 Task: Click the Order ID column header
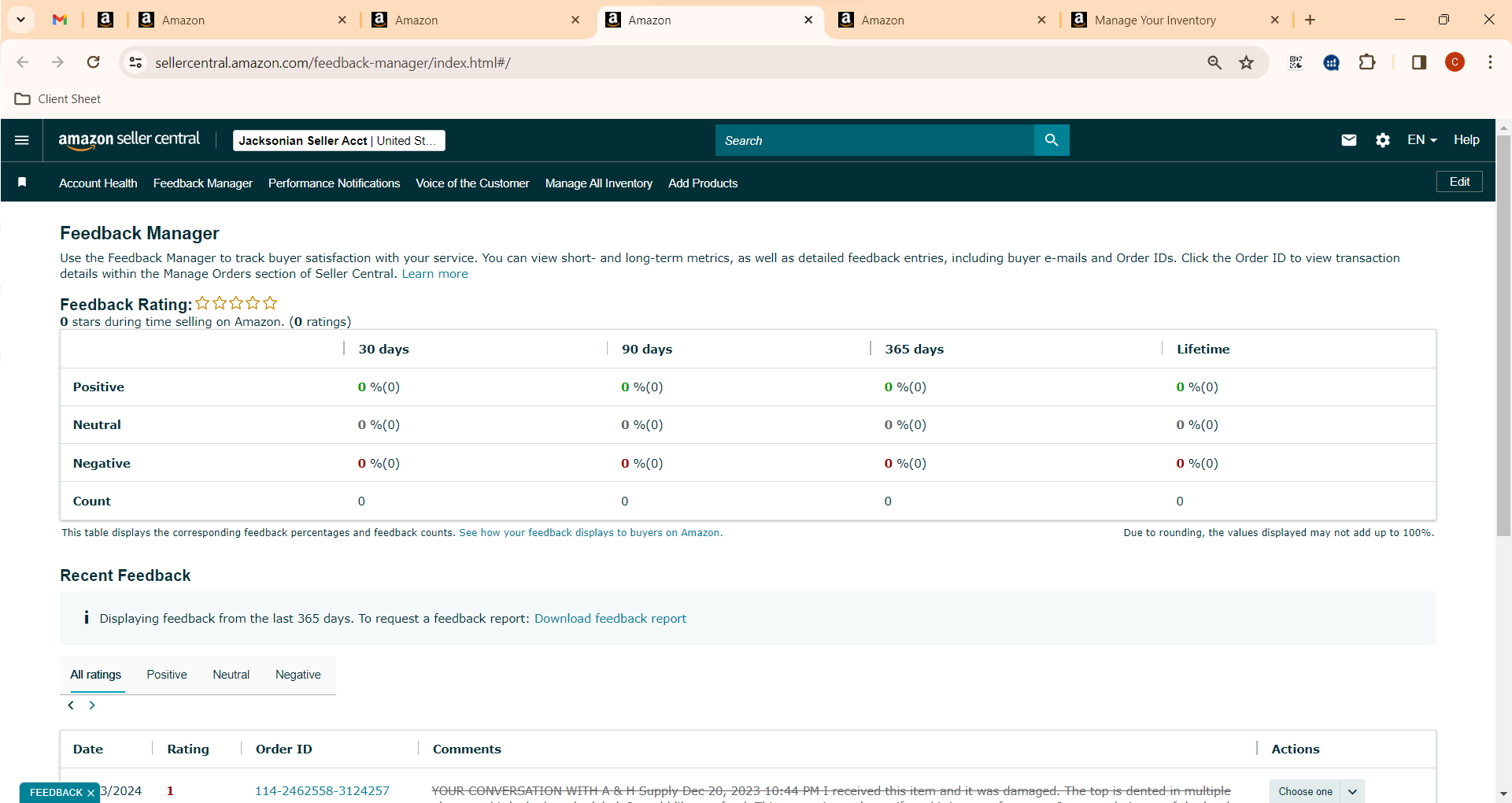click(x=284, y=749)
